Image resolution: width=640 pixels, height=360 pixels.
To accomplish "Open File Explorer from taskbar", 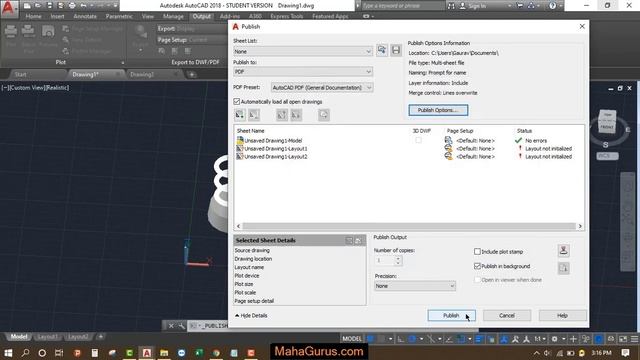I will tap(164, 353).
